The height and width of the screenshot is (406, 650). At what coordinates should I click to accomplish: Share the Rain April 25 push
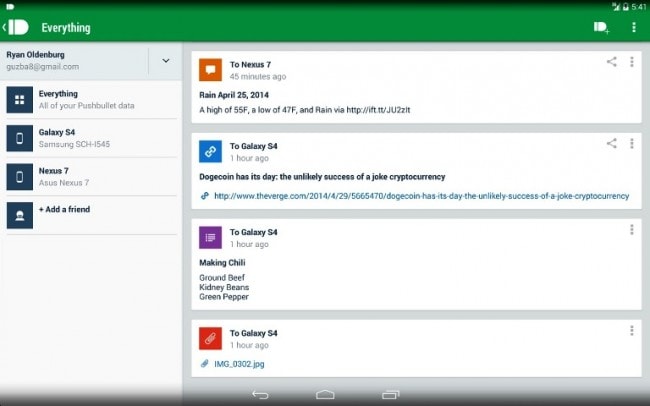(x=611, y=62)
